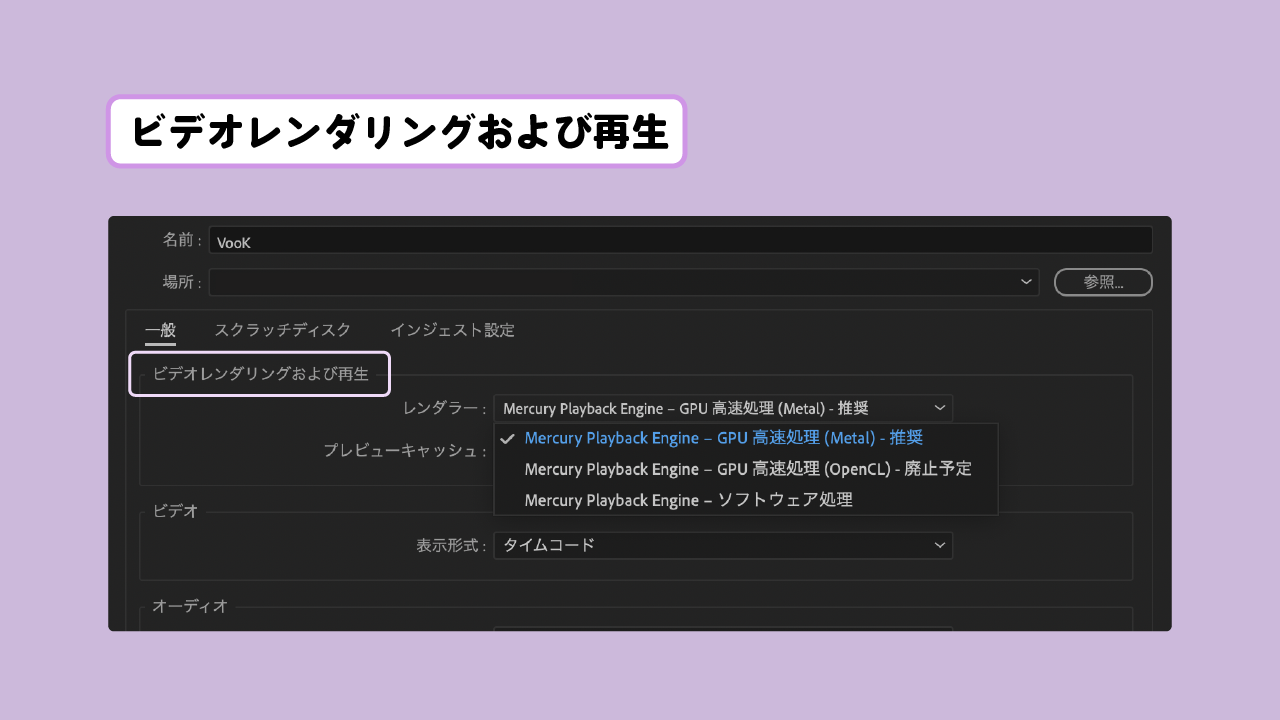Click the 場所 field chevron arrow
The height and width of the screenshot is (720, 1280).
1025,281
